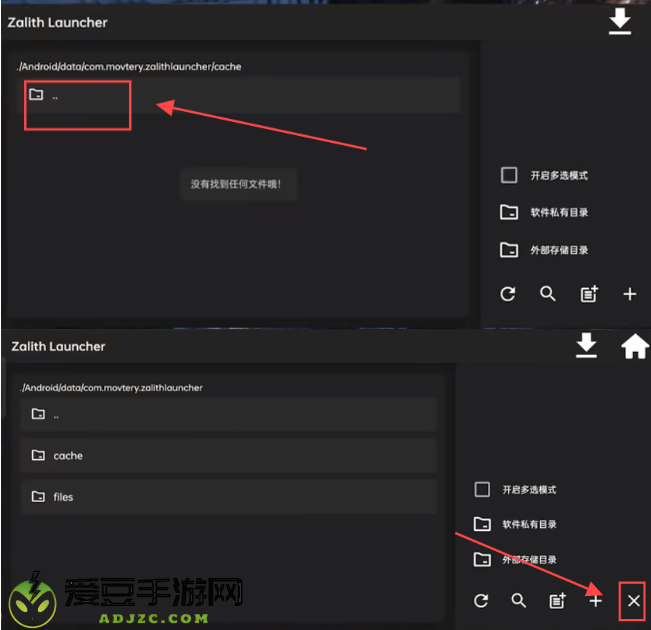Open the files folder
Image resolution: width=651 pixels, height=630 pixels.
229,497
